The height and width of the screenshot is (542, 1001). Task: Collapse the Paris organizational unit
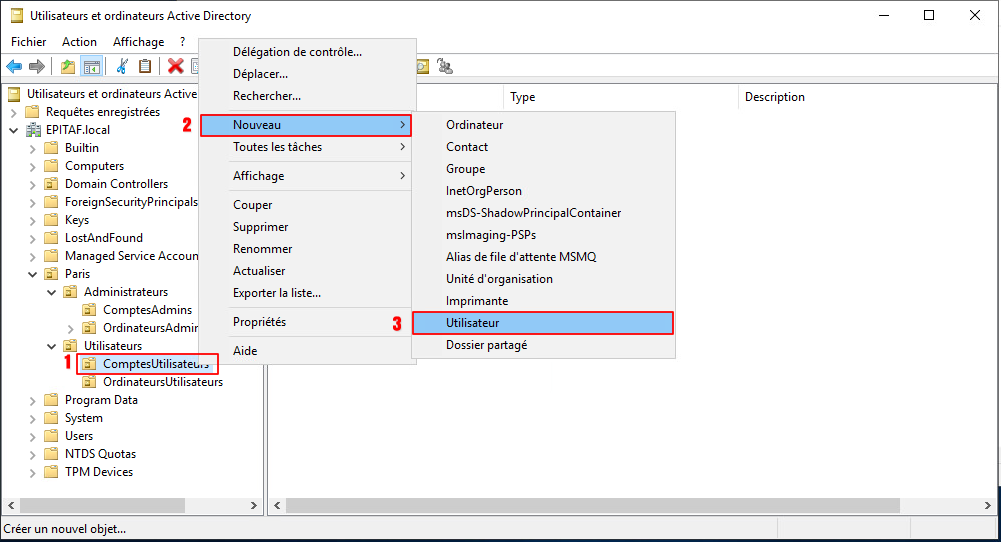coord(33,274)
